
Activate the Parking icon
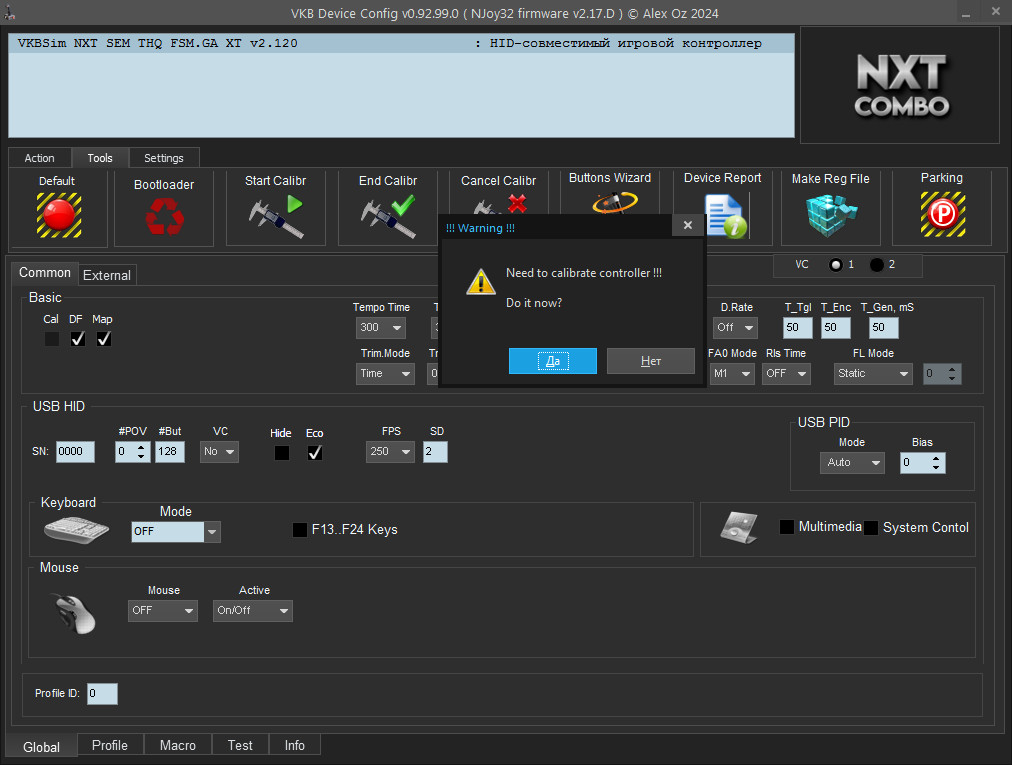click(x=943, y=214)
